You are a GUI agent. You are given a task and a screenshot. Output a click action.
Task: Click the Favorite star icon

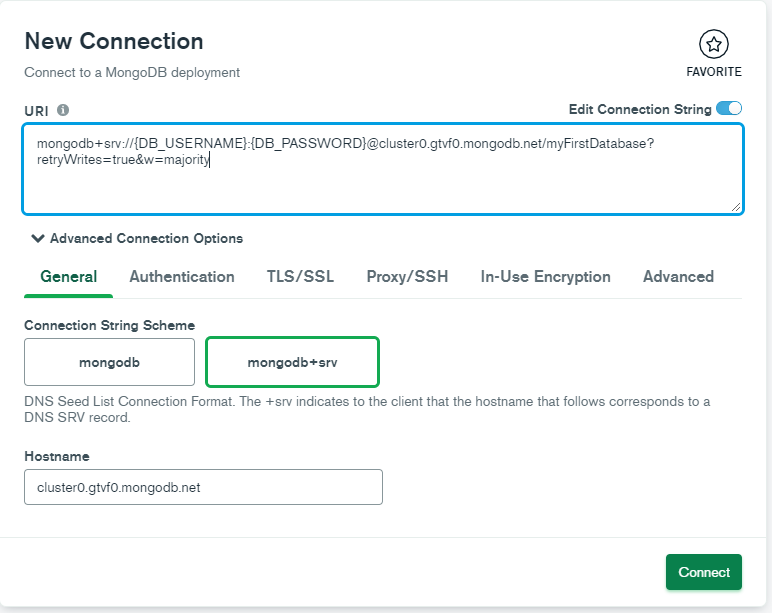coord(713,44)
